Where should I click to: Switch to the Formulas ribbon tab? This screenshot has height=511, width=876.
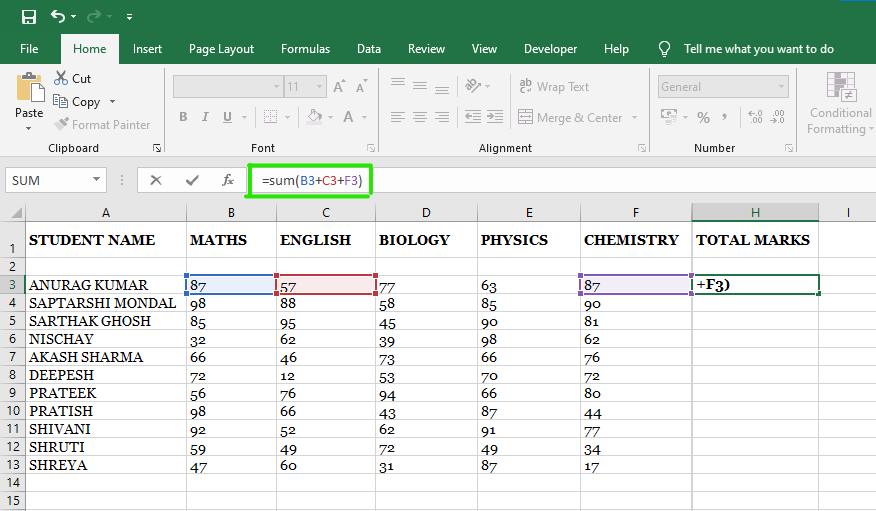click(x=305, y=49)
